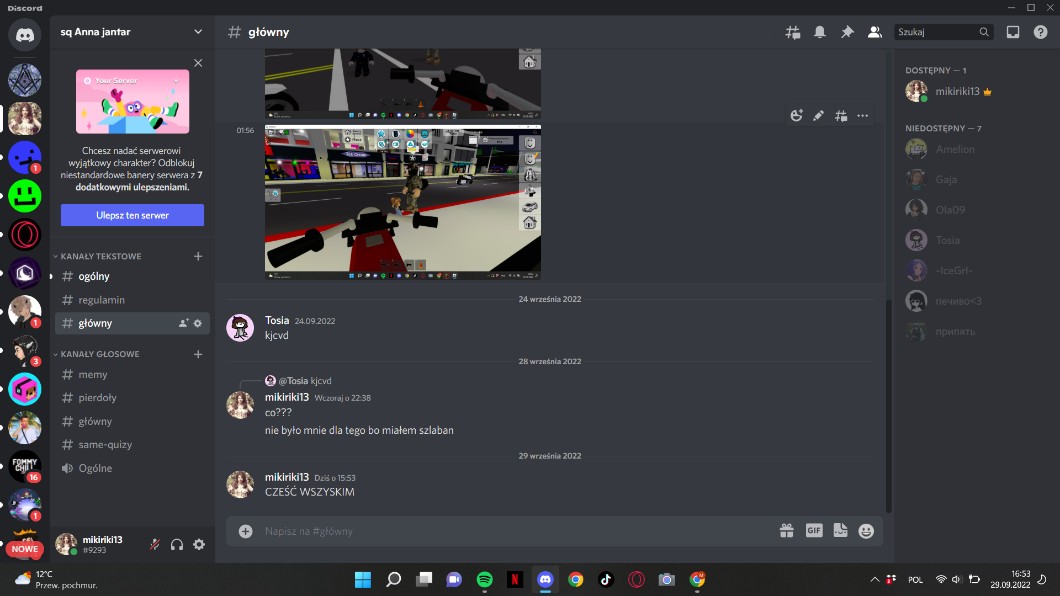Add reaction to the hovered image message
1060x596 pixels.
pos(796,116)
